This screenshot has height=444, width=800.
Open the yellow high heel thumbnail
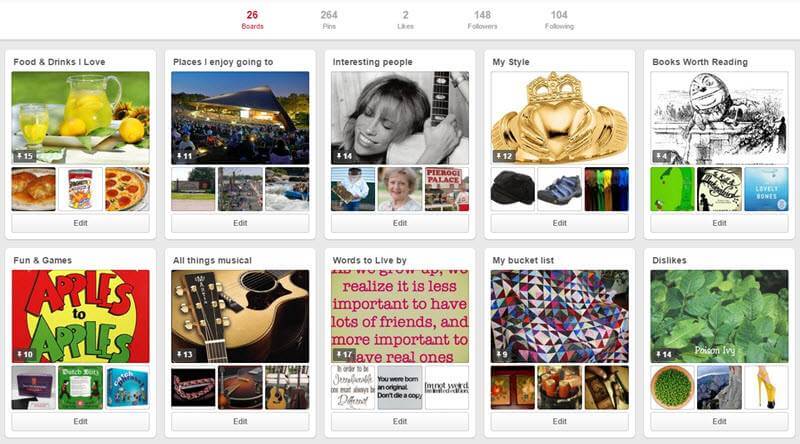[766, 387]
